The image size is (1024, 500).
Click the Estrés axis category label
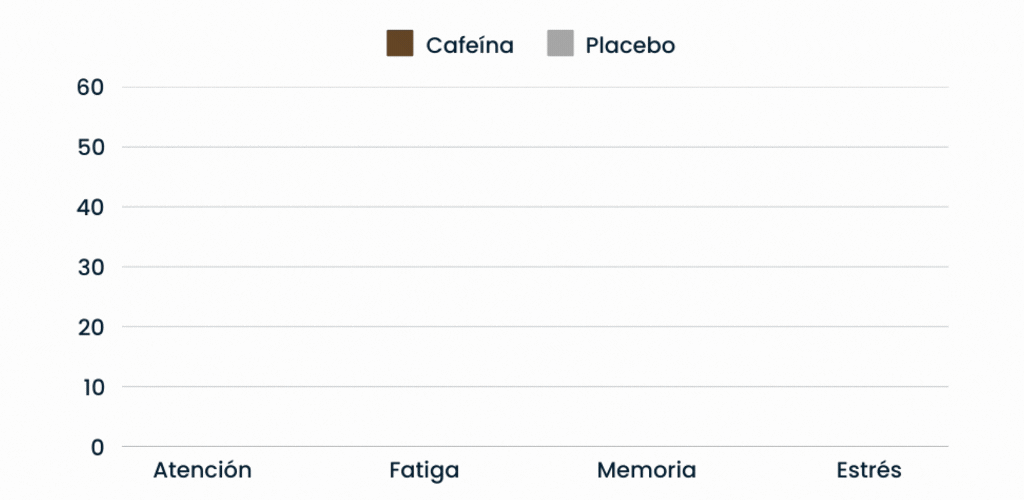(x=868, y=470)
